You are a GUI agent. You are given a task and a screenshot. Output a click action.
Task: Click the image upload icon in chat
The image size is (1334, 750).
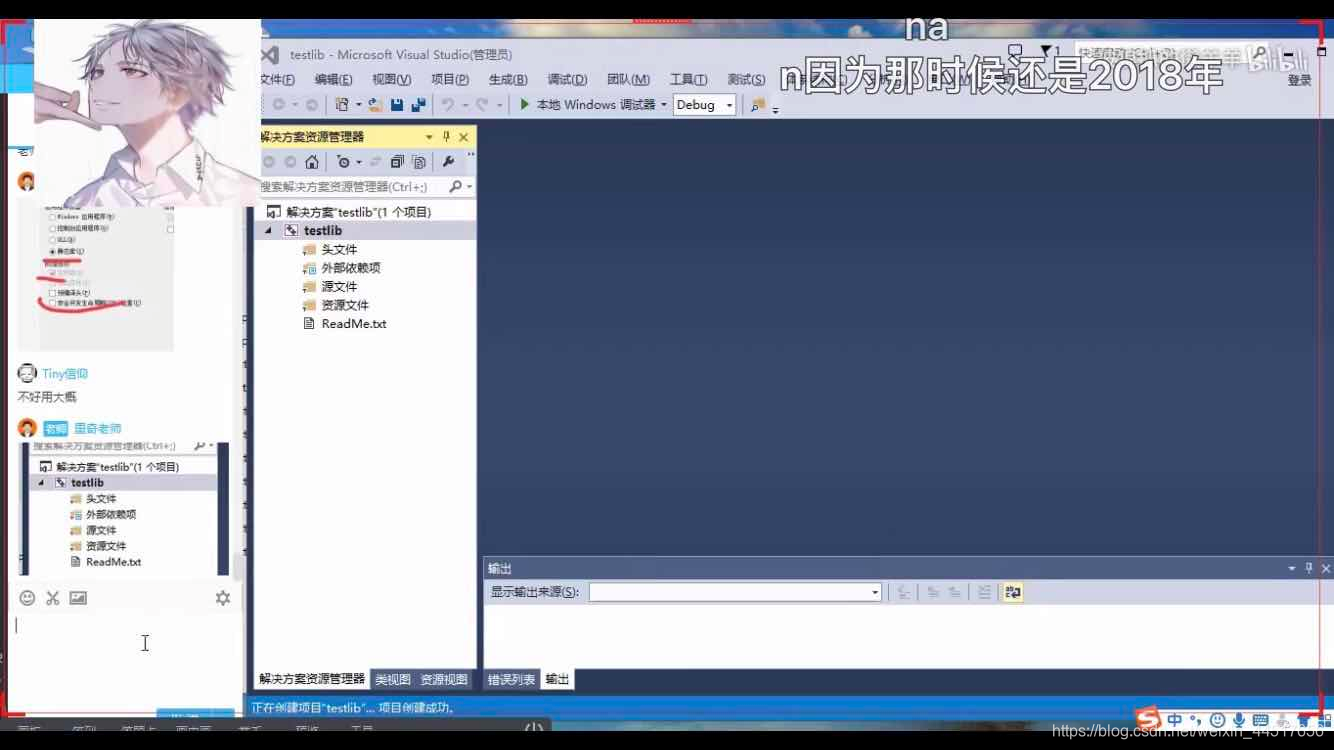pyautogui.click(x=78, y=597)
